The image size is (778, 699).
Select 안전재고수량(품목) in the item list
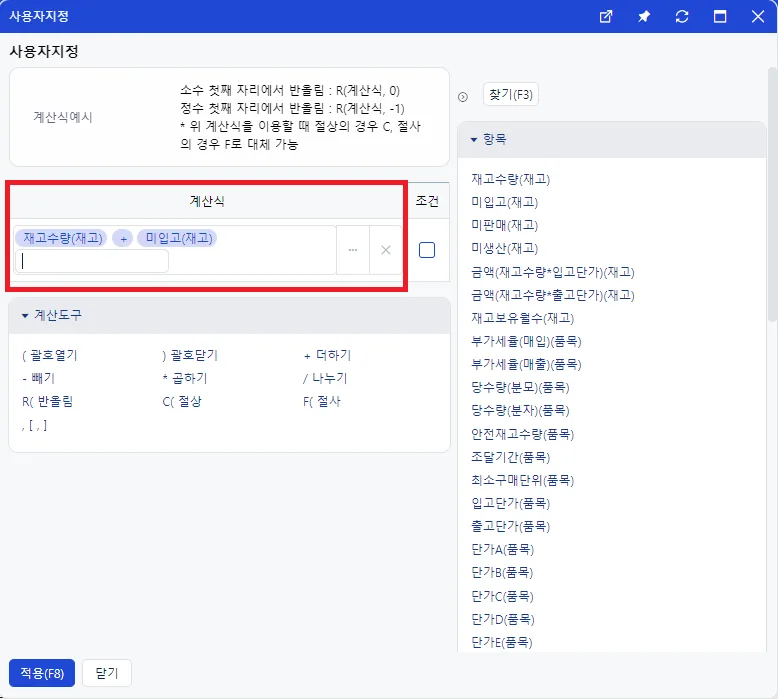tap(522, 434)
